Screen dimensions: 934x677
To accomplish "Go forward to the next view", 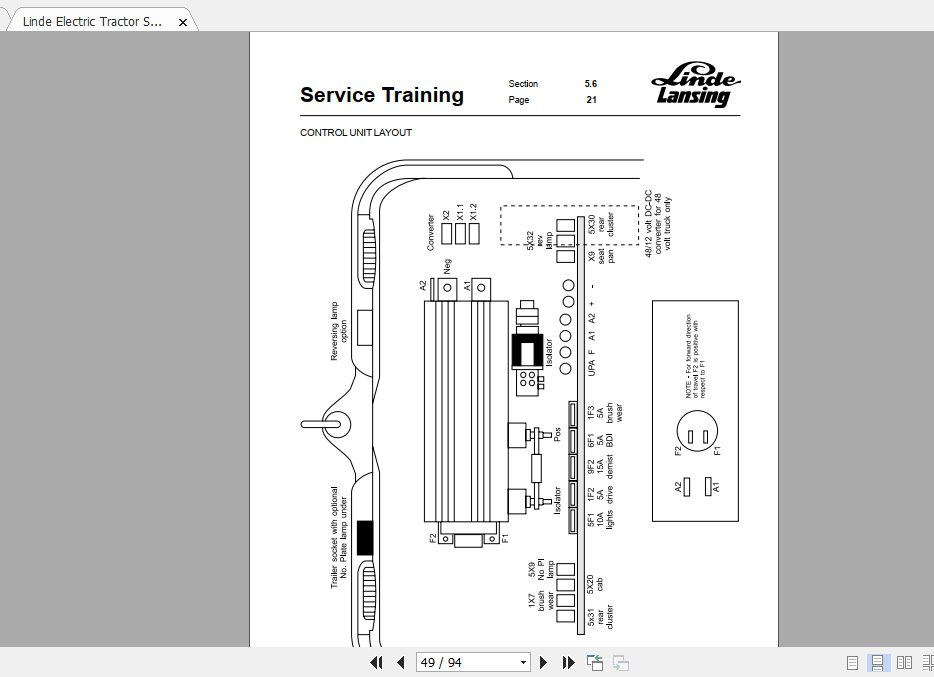I will pyautogui.click(x=621, y=662).
